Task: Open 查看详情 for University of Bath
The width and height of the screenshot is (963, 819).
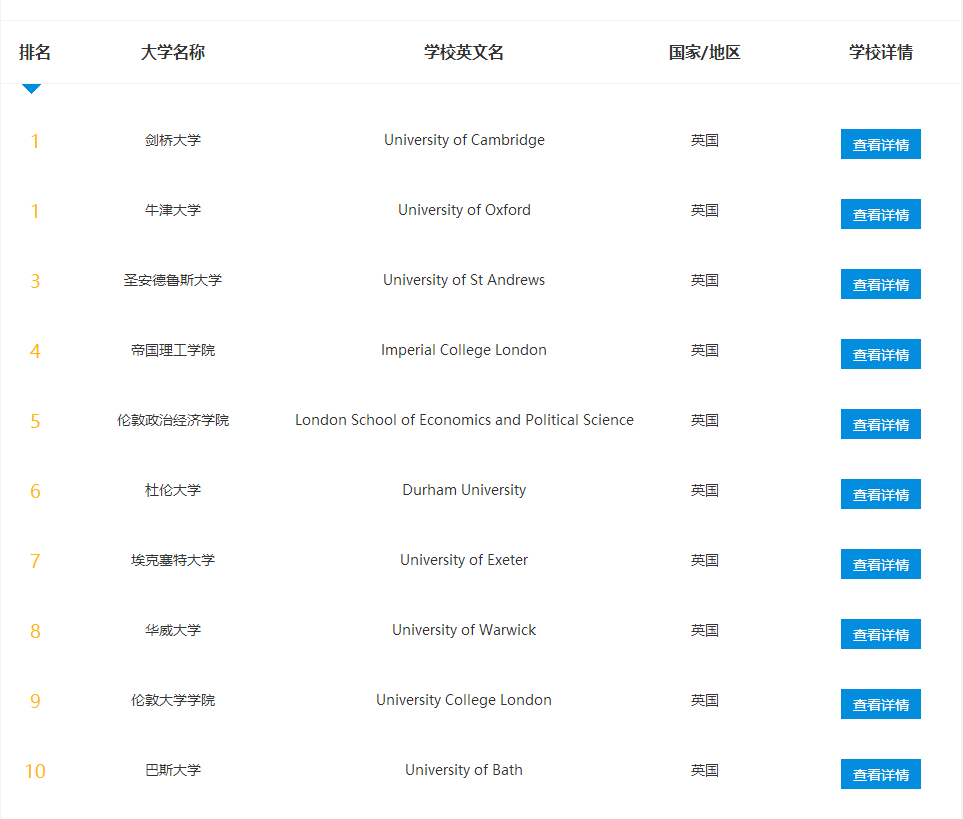Action: point(881,774)
